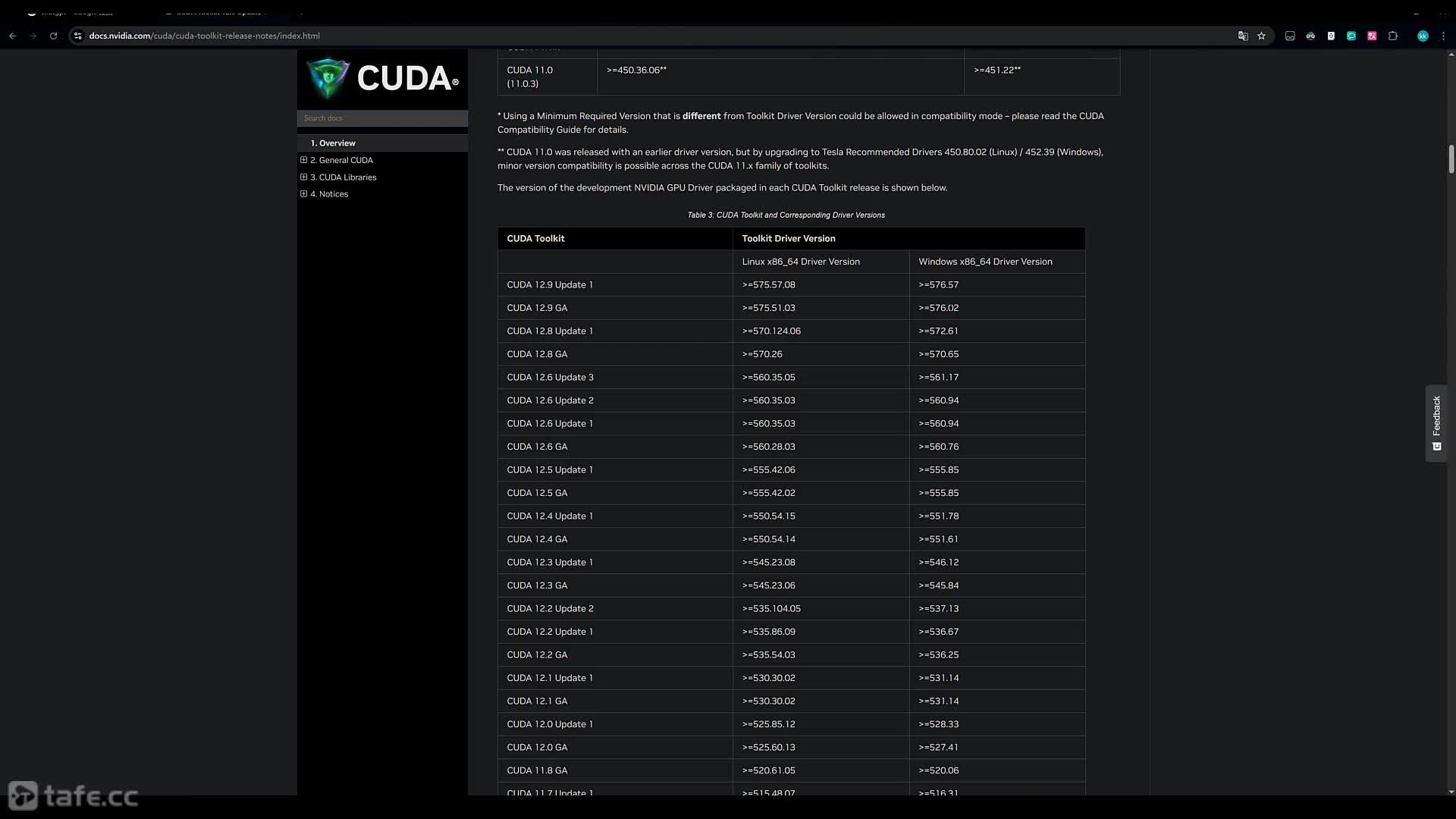
Task: Click the CUDA 12.6 GA row
Action: click(791, 447)
